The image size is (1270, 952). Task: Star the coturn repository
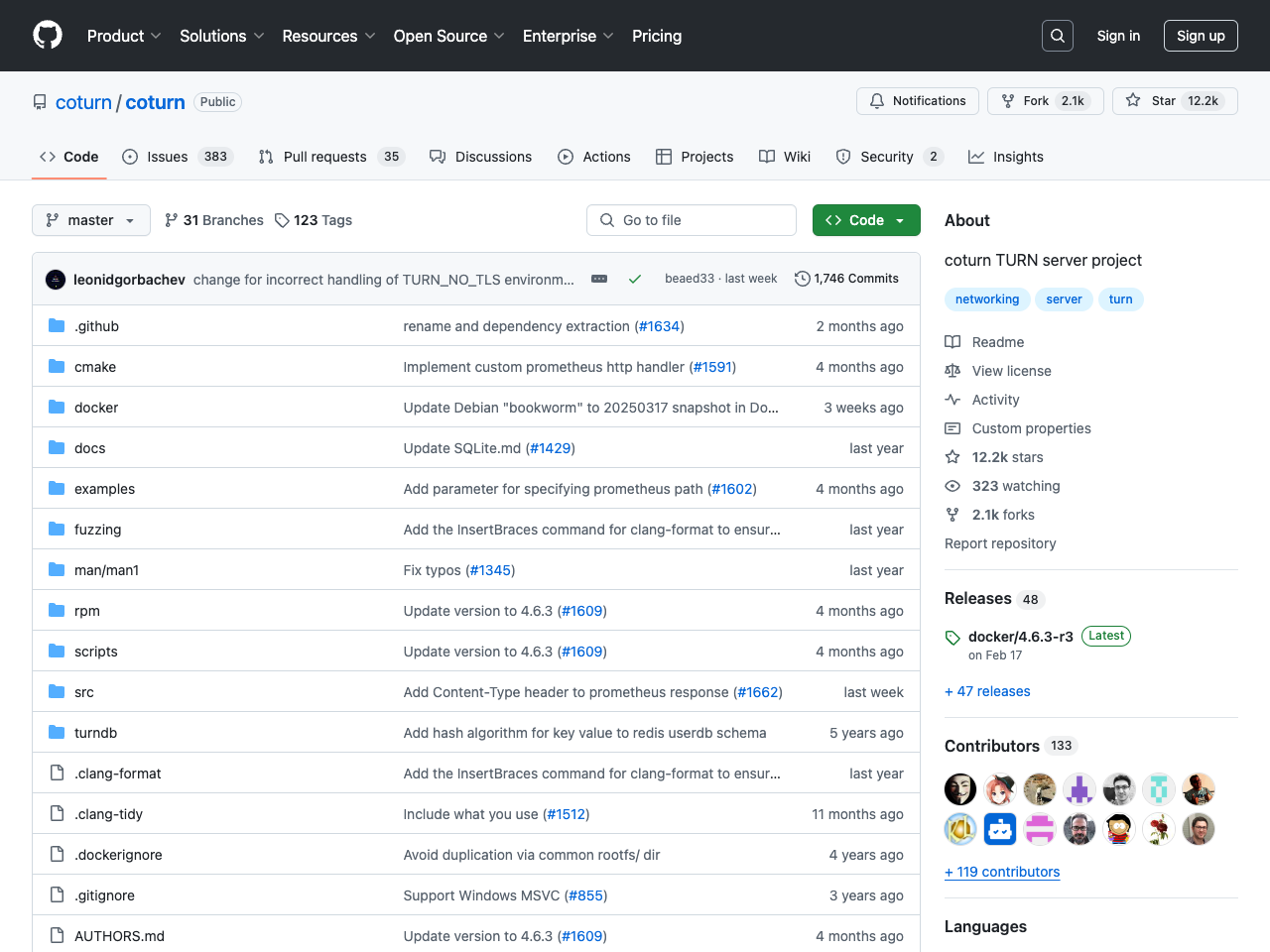[x=1175, y=101]
